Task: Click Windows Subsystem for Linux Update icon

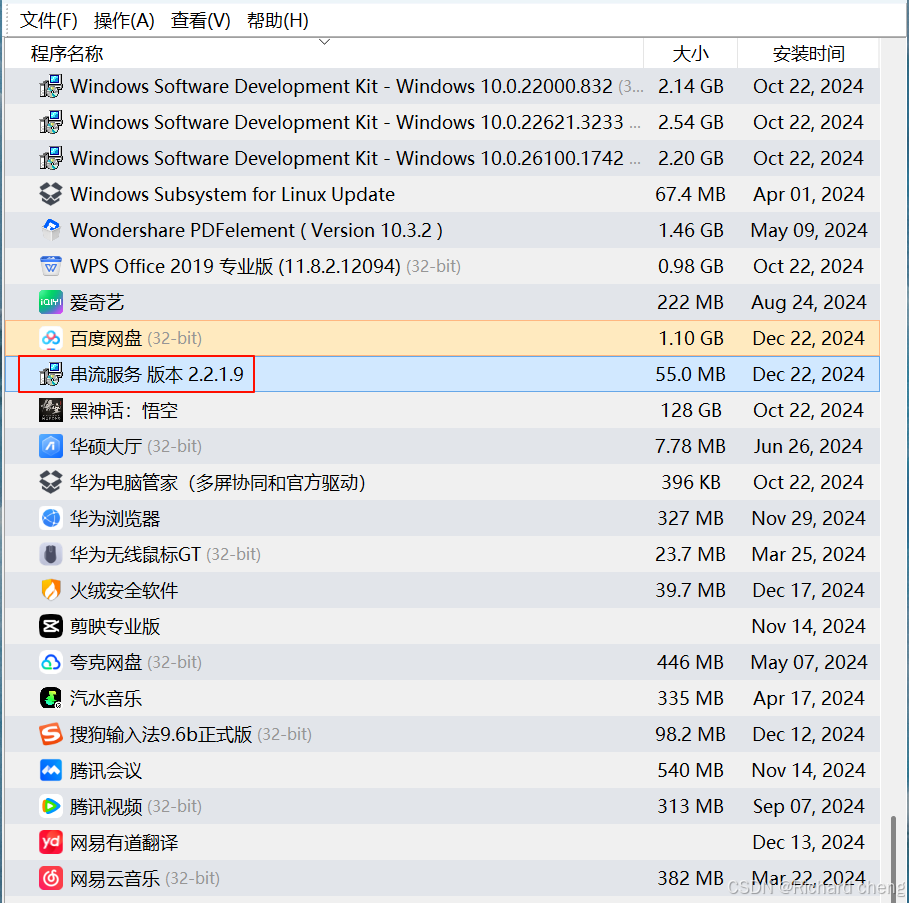Action: tap(51, 194)
